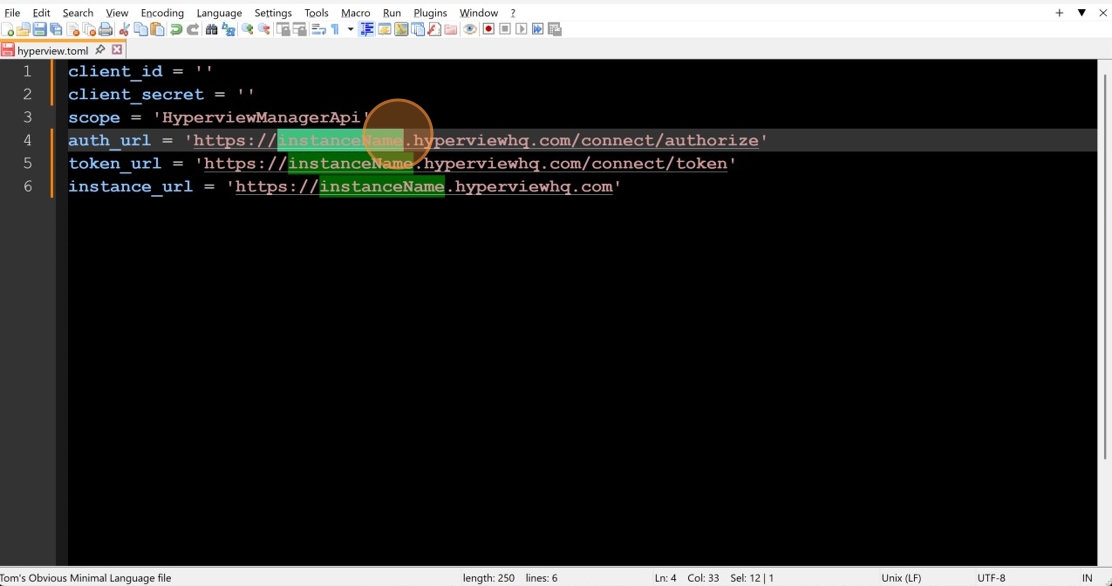Screen dimensions: 1112x586
Task: Open Find with the binoculars icon
Action: pos(211,30)
